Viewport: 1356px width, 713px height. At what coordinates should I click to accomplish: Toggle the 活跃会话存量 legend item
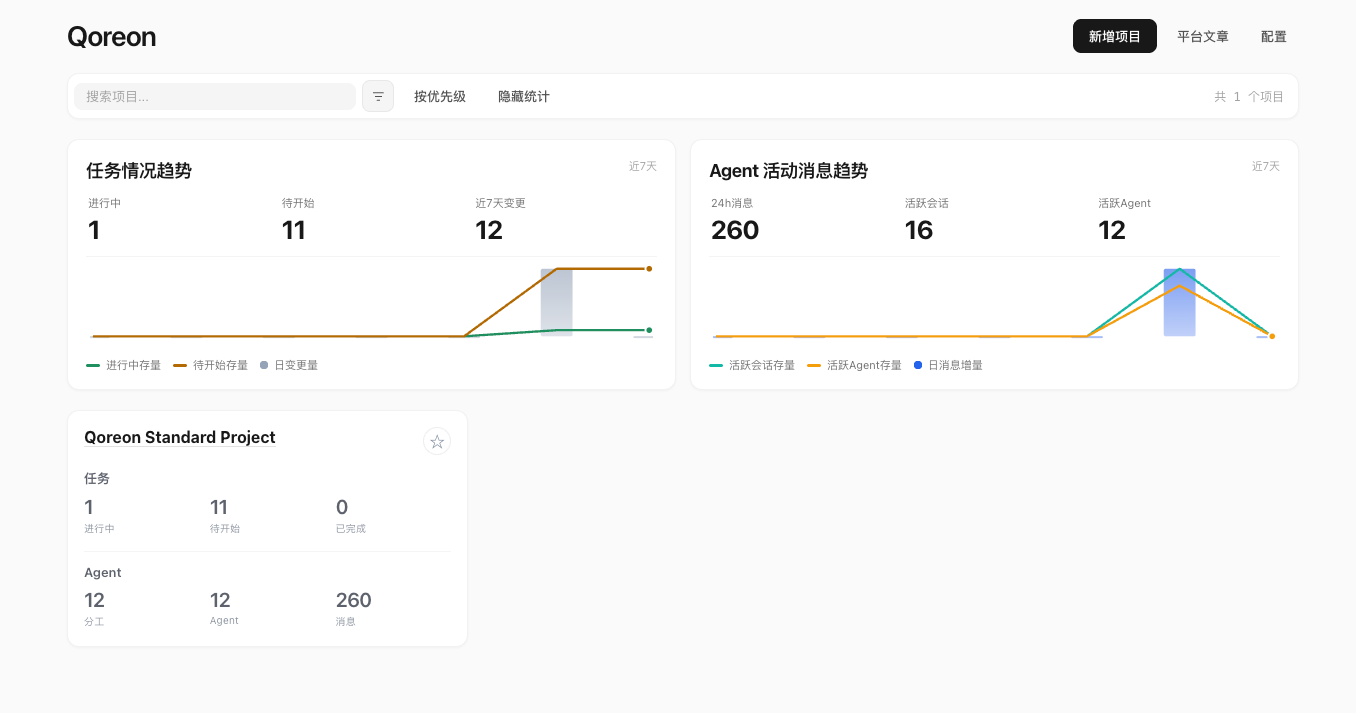(x=752, y=365)
